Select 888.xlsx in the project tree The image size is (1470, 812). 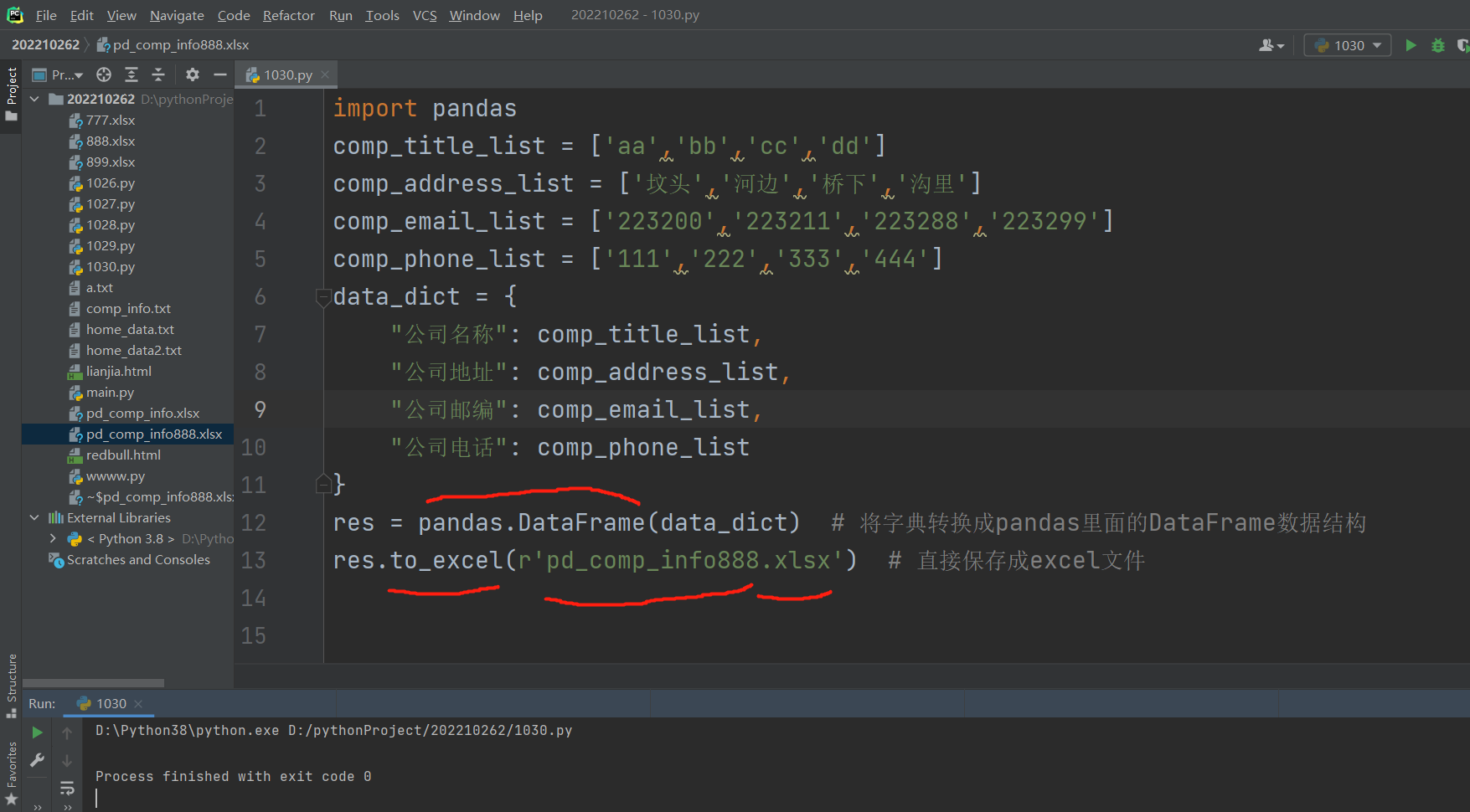[x=110, y=141]
